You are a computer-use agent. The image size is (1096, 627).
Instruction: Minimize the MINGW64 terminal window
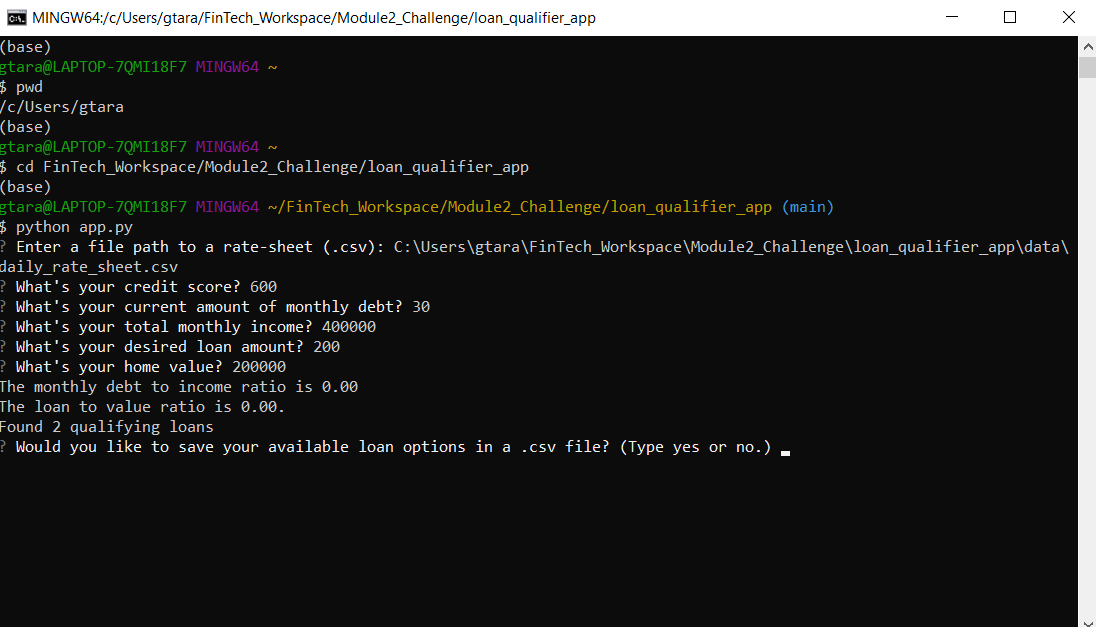tap(951, 17)
